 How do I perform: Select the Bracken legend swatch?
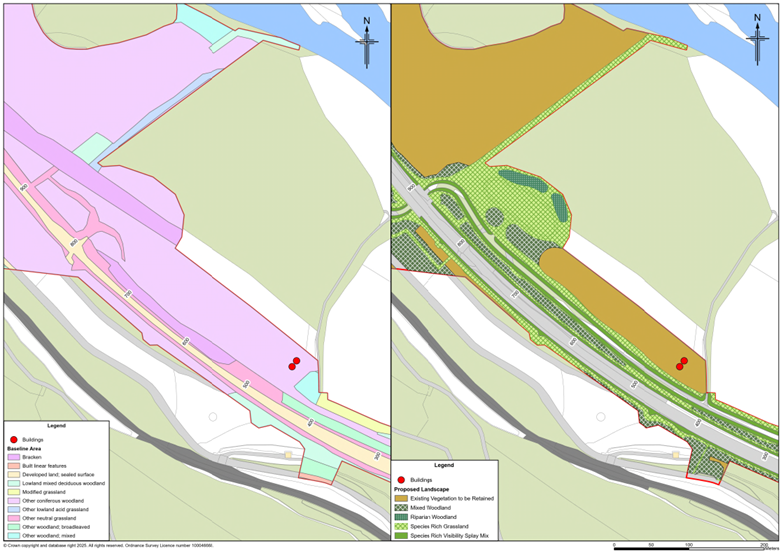13,457
